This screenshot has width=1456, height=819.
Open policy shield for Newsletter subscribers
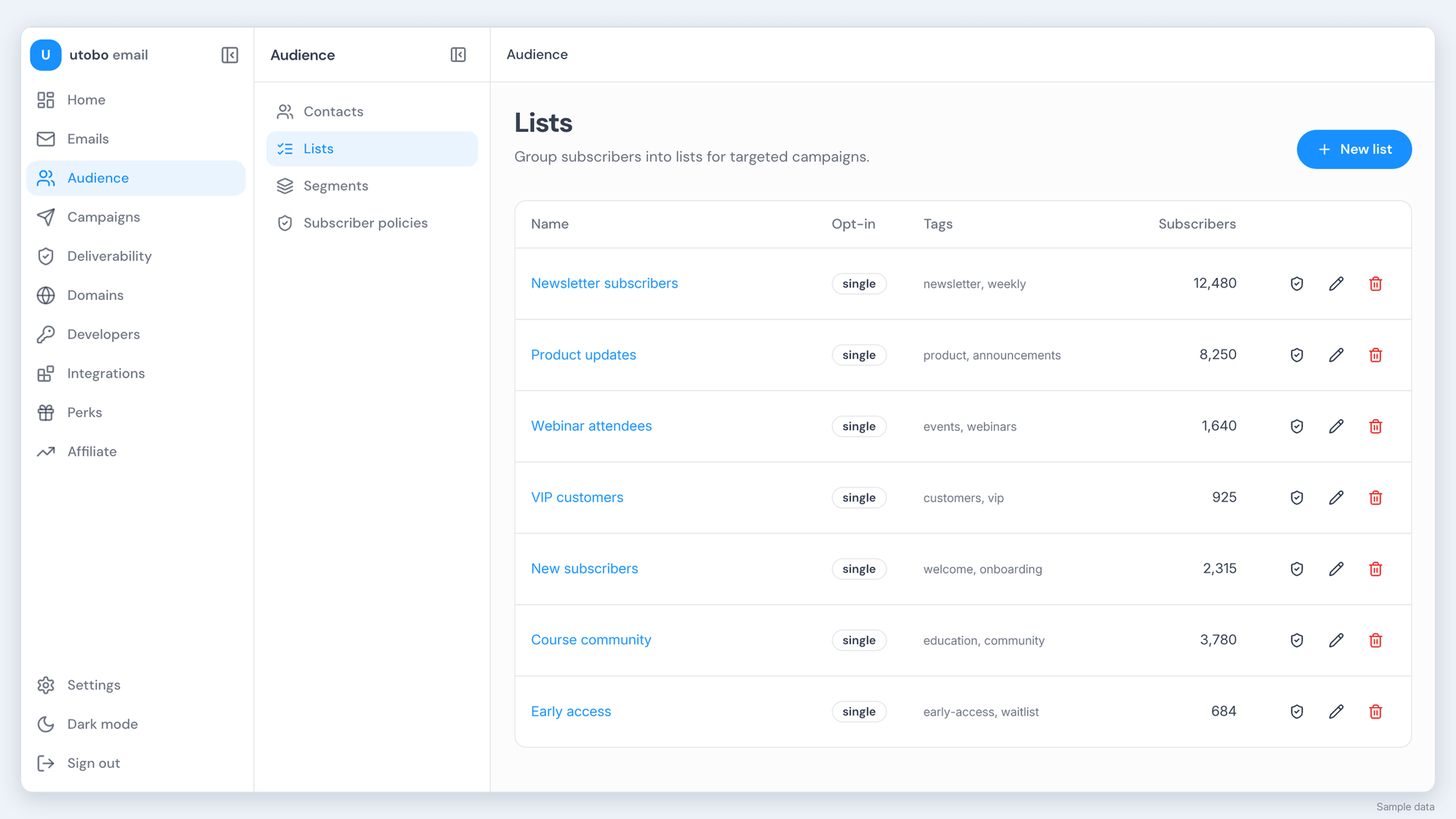pos(1297,284)
